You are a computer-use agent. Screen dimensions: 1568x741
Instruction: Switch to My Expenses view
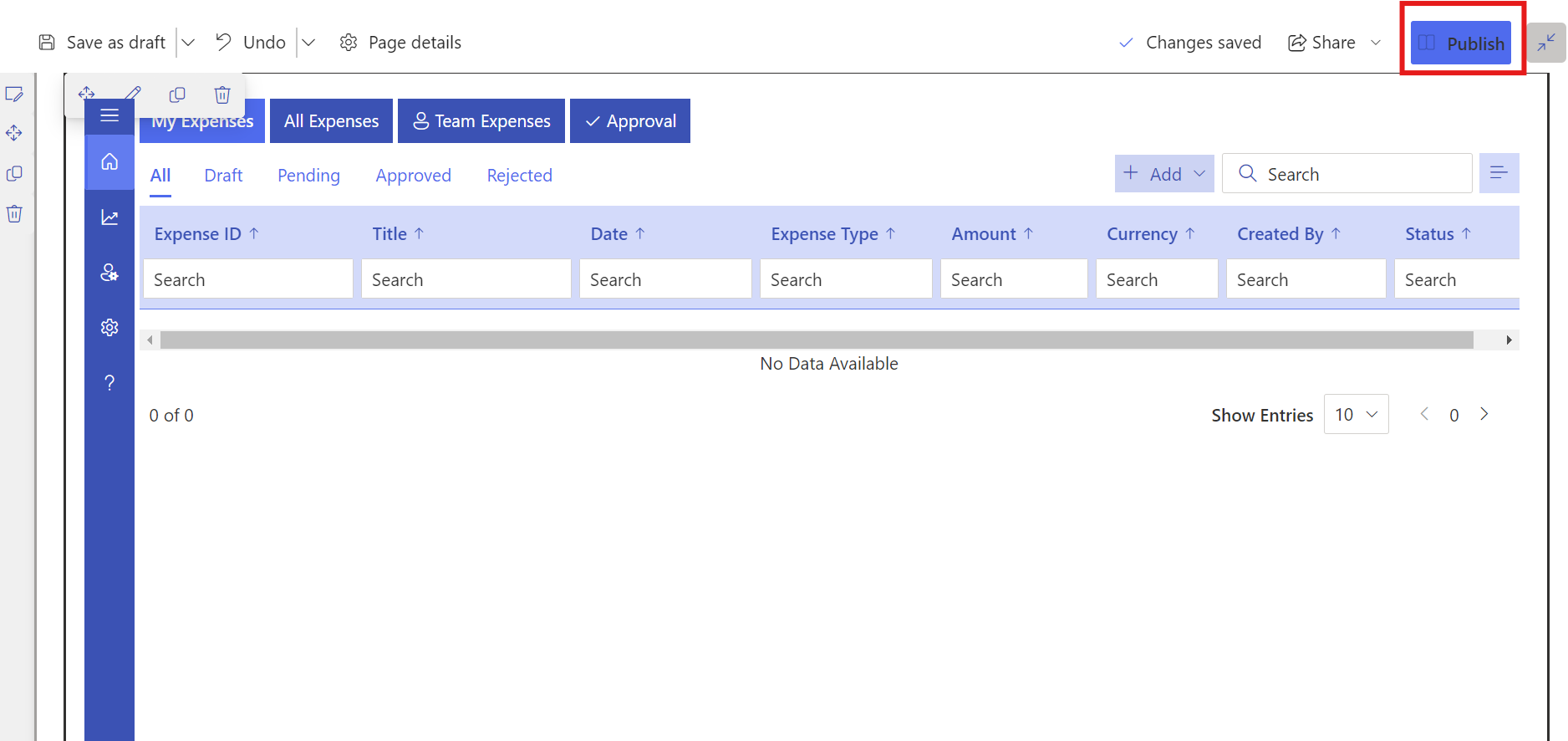click(202, 121)
